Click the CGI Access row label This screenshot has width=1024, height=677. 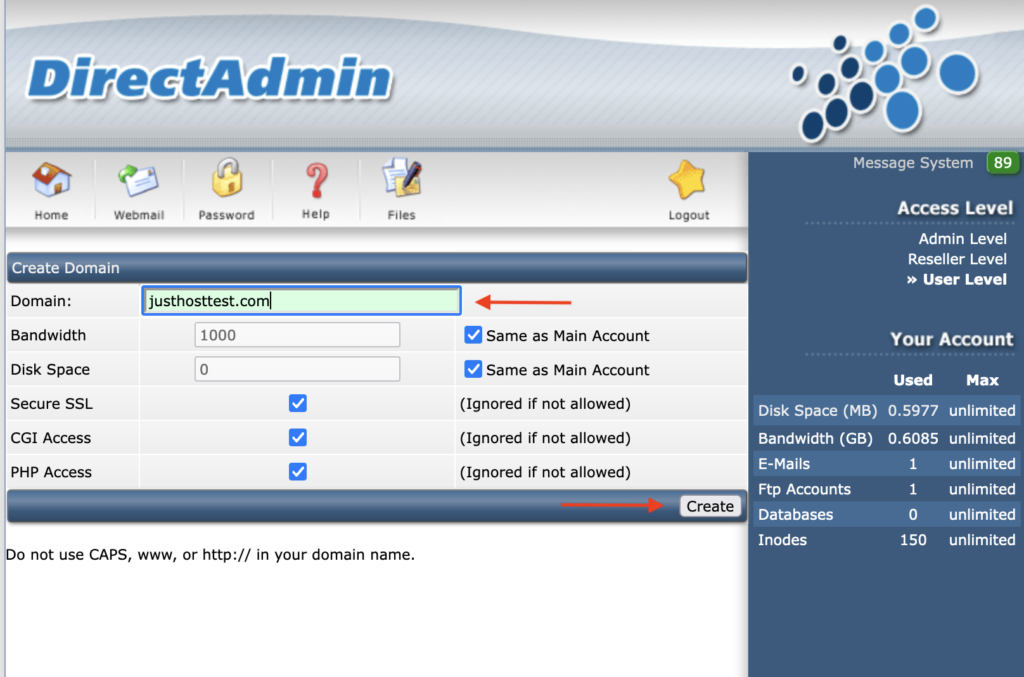click(50, 437)
